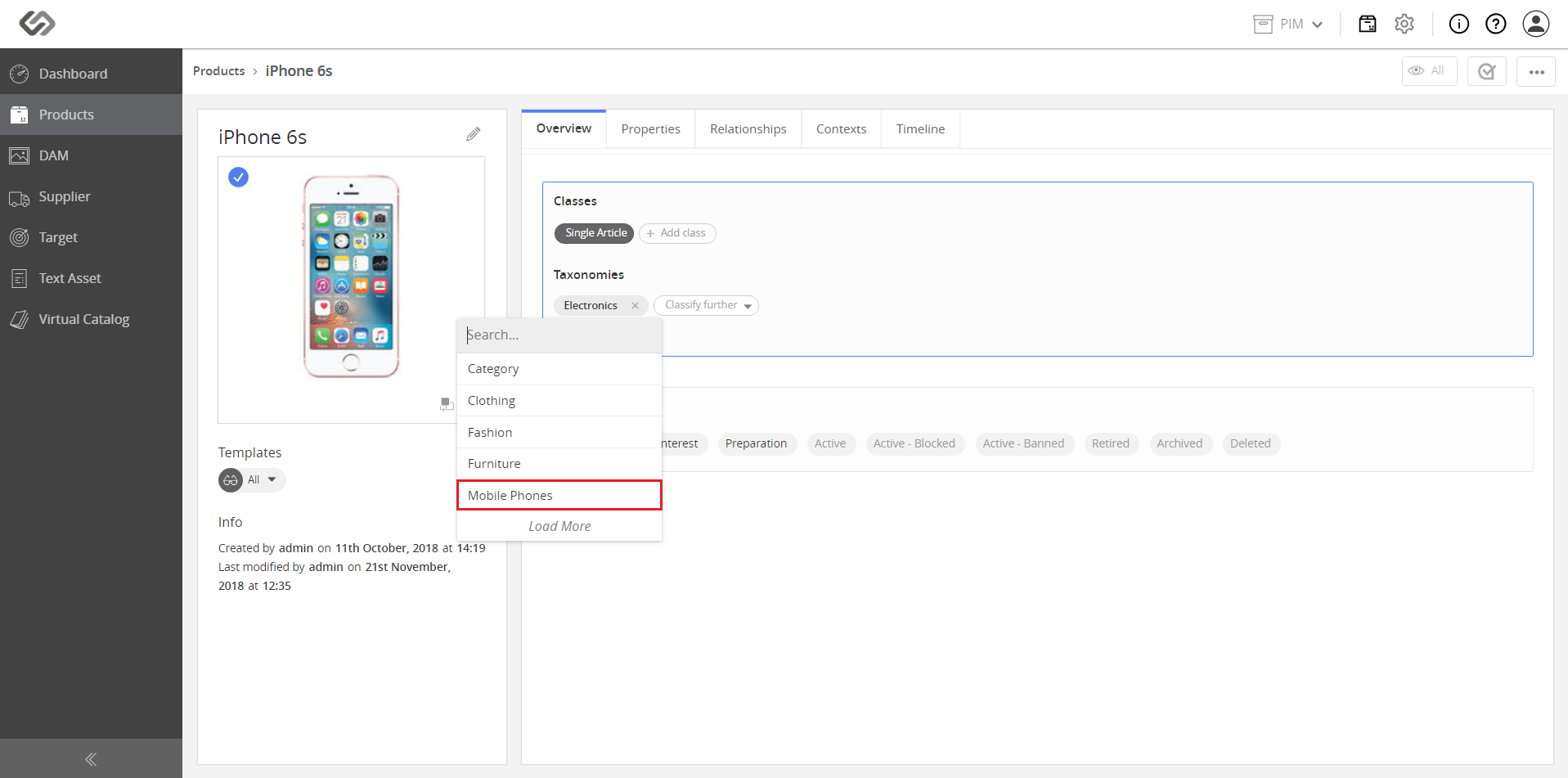Open Supplier section in sidebar
This screenshot has height=778, width=1568.
click(x=91, y=196)
